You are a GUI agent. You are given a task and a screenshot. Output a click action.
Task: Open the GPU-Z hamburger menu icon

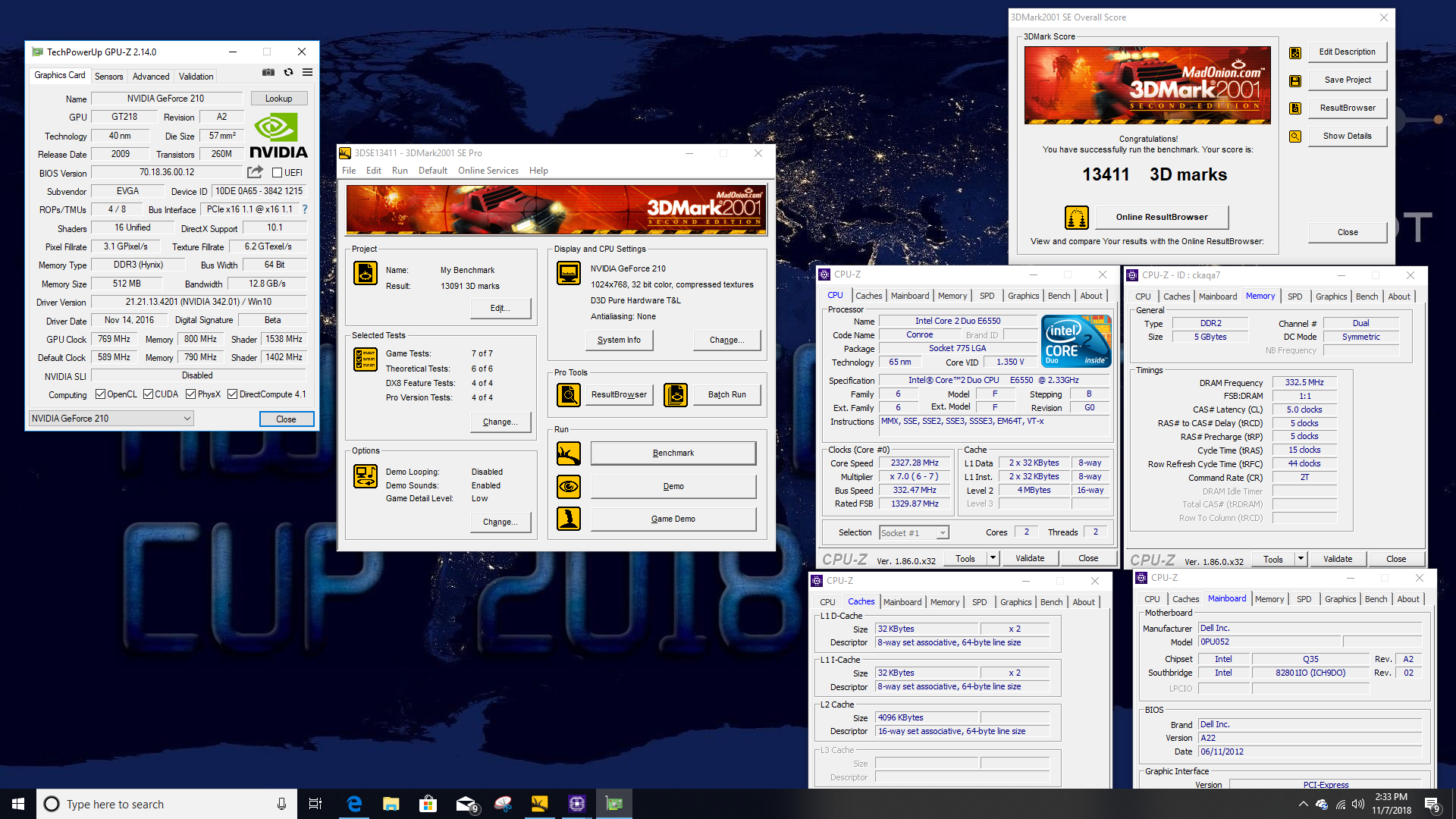point(307,73)
